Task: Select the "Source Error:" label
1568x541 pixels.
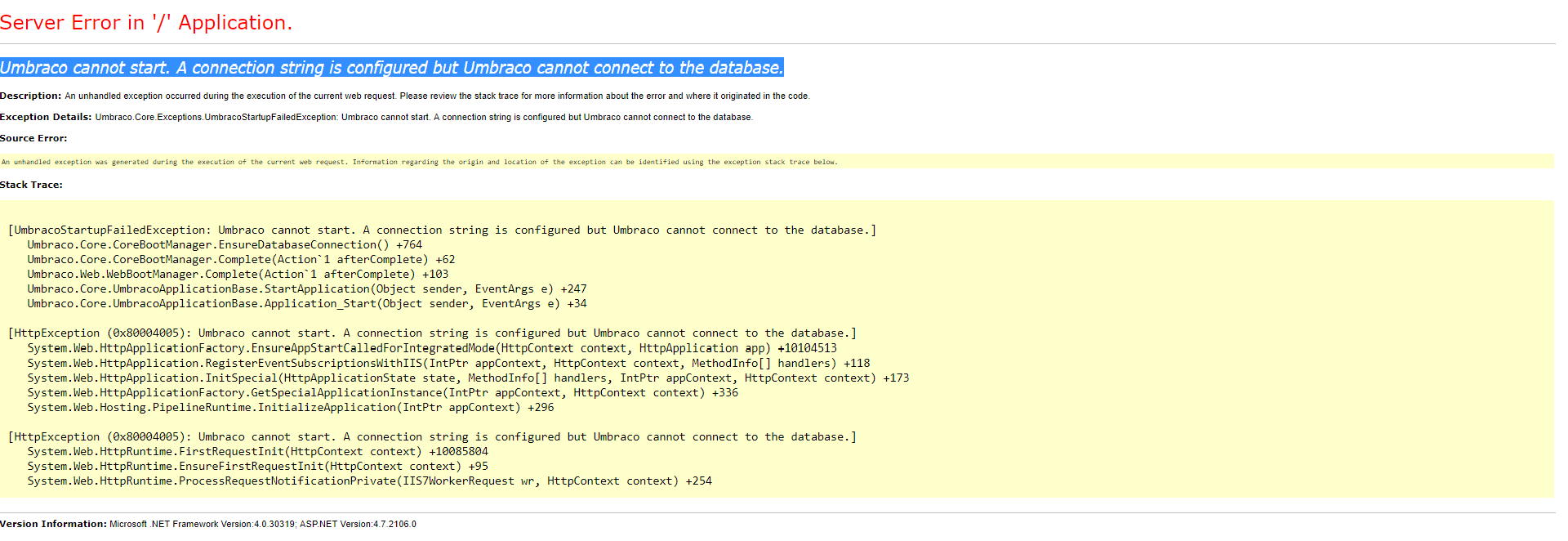Action: pos(33,138)
